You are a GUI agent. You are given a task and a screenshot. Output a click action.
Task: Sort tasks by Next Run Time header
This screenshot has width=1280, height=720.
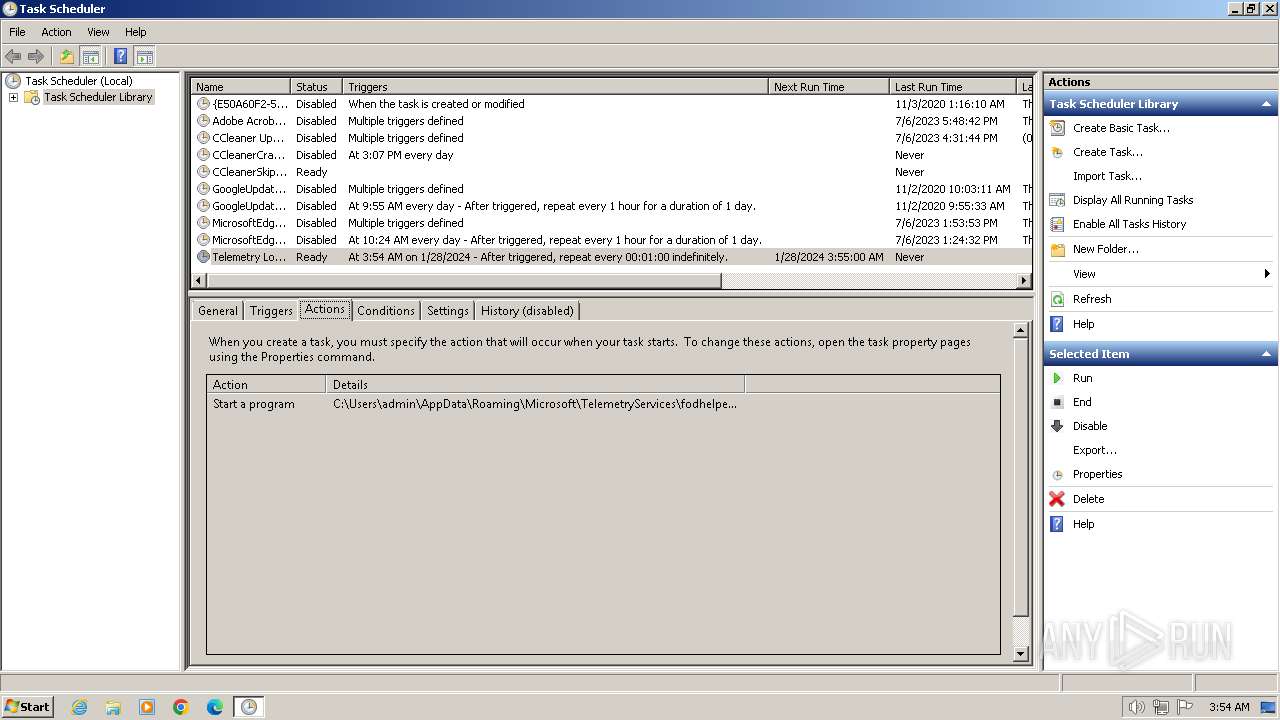coord(828,87)
